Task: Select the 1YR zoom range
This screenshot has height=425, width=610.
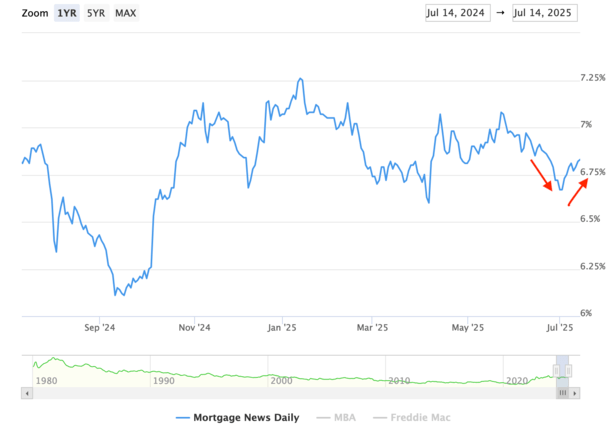Action: [x=67, y=13]
